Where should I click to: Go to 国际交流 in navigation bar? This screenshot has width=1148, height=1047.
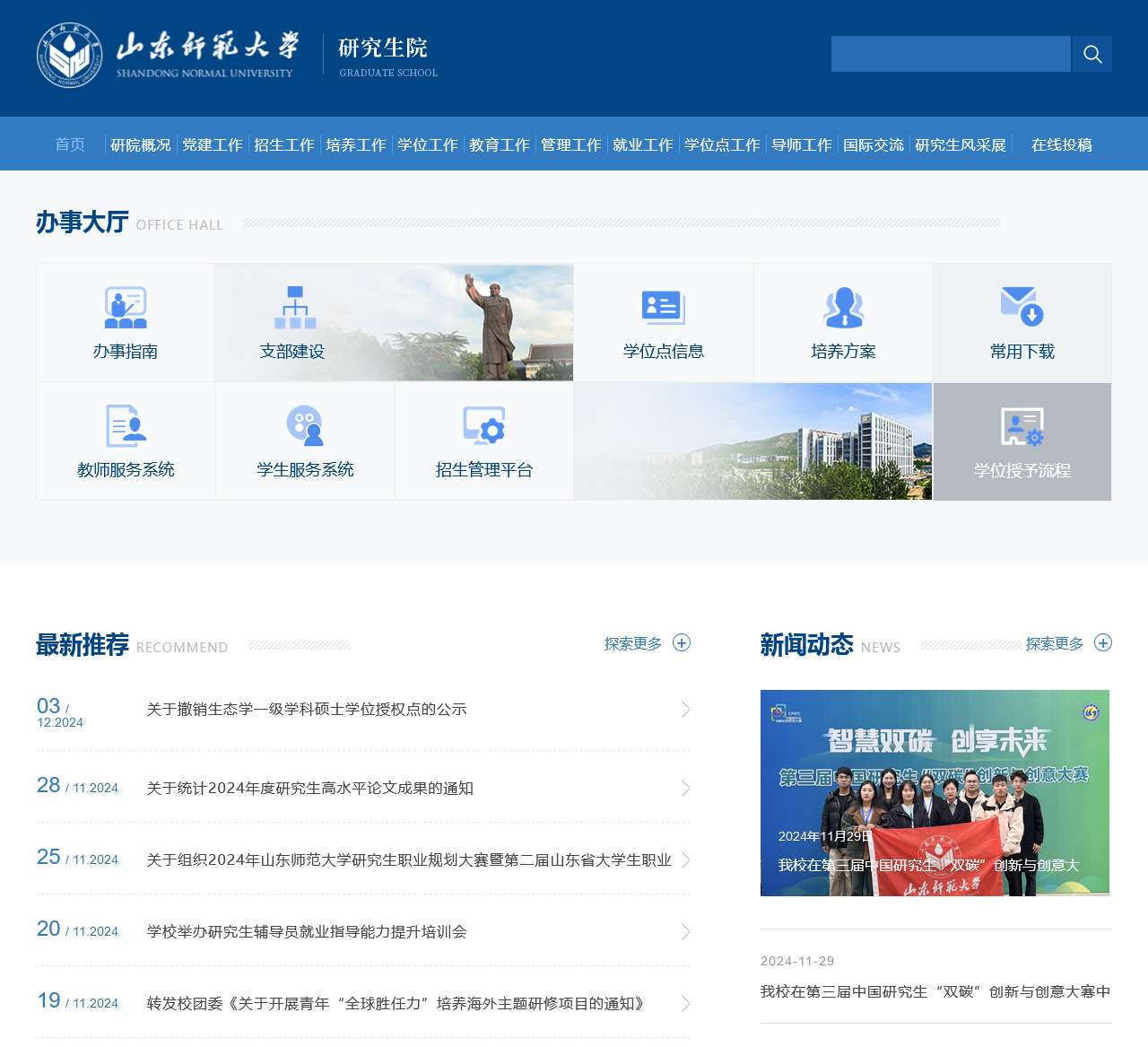tap(873, 144)
